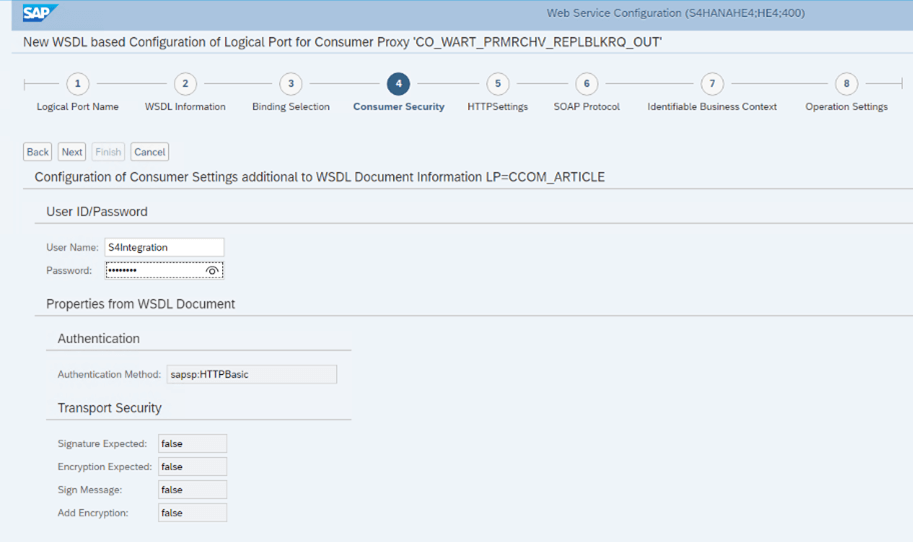Click the 'Configuration of Consumer Settings' heading
The image size is (913, 542).
320,177
